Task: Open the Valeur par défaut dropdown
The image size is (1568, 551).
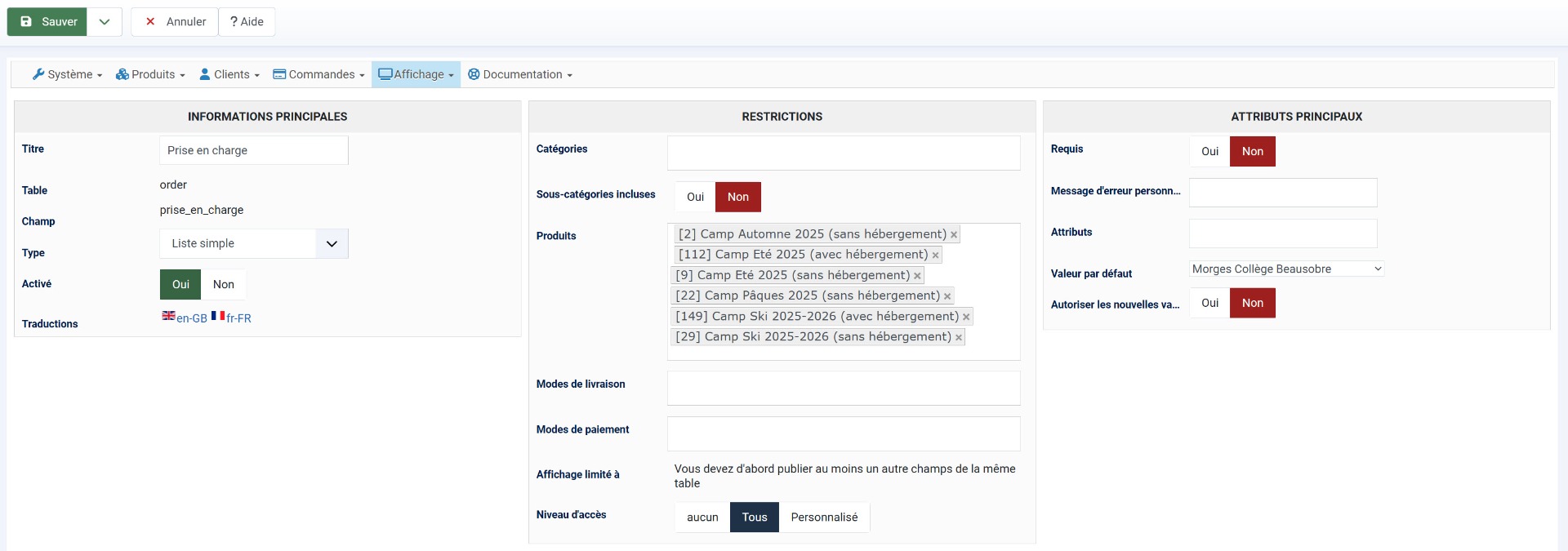Action: point(1286,269)
